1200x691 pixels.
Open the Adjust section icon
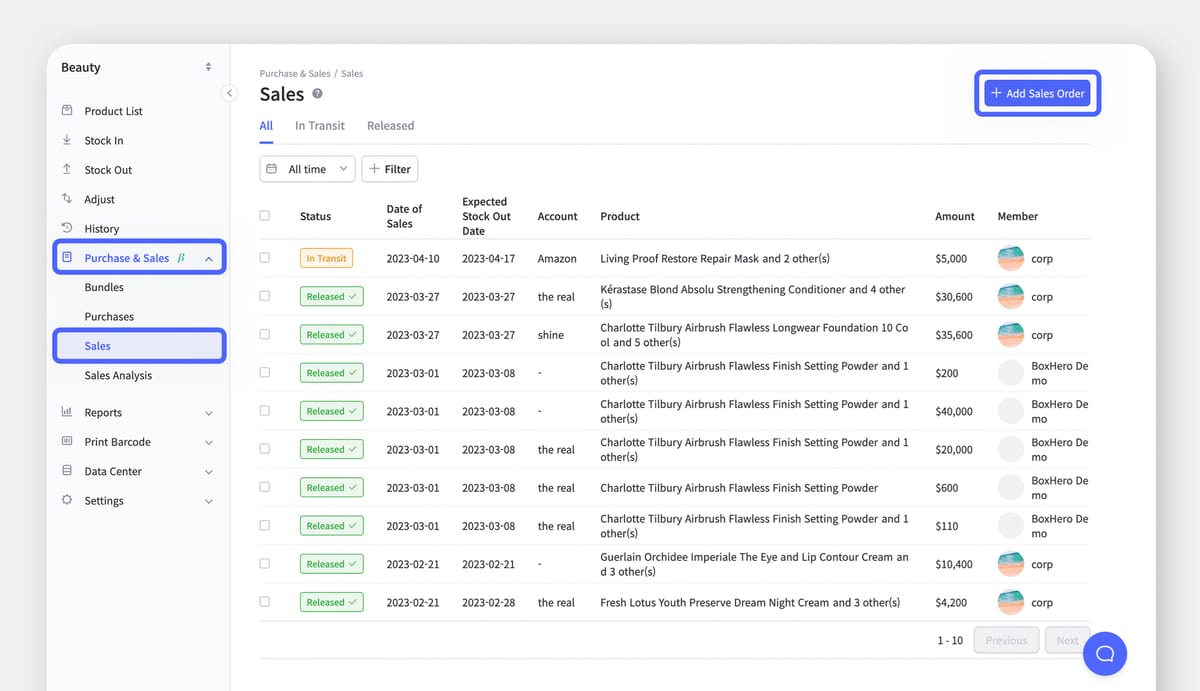pyautogui.click(x=66, y=199)
